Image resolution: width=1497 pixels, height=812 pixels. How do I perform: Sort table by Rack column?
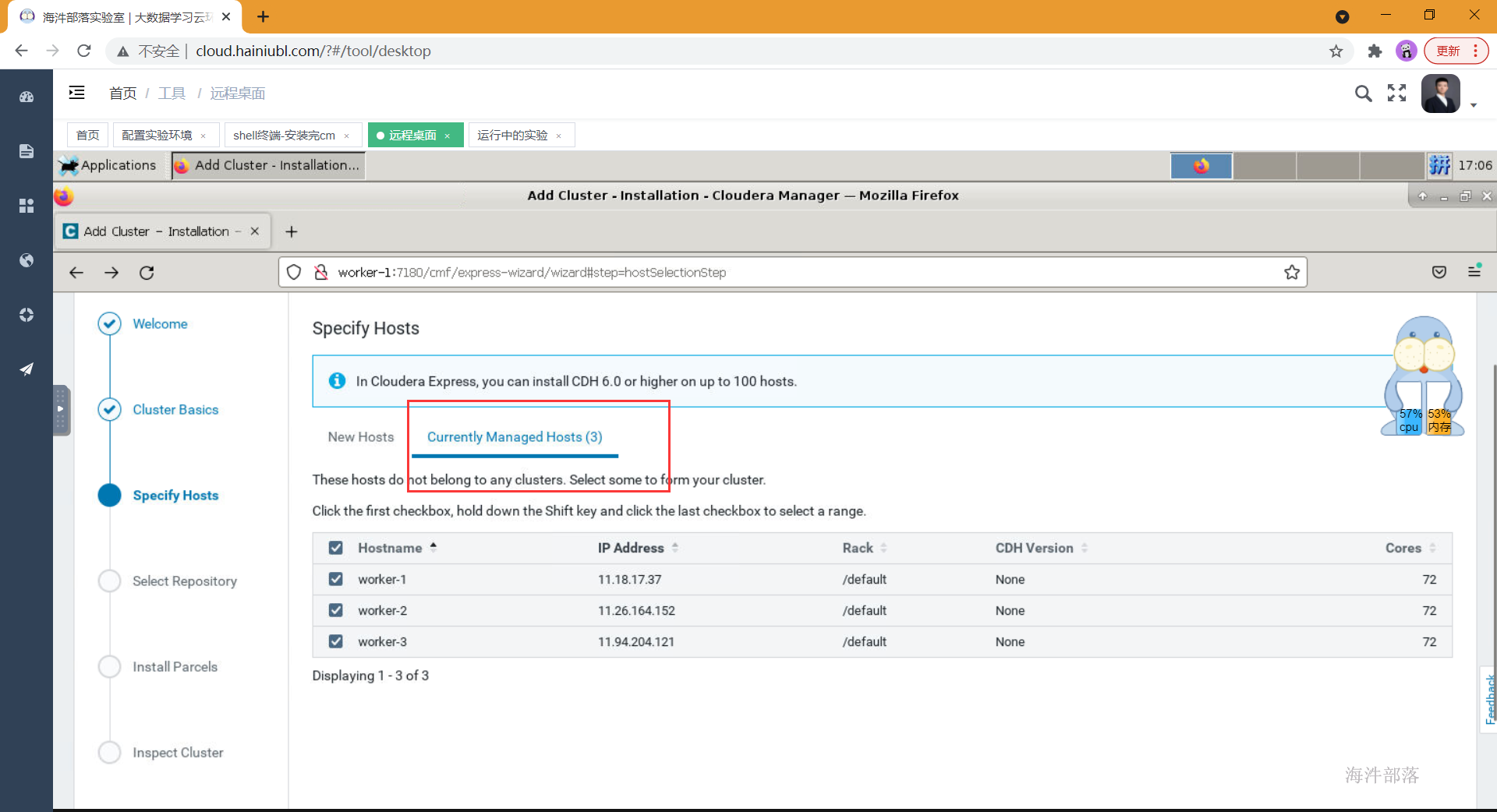point(864,548)
